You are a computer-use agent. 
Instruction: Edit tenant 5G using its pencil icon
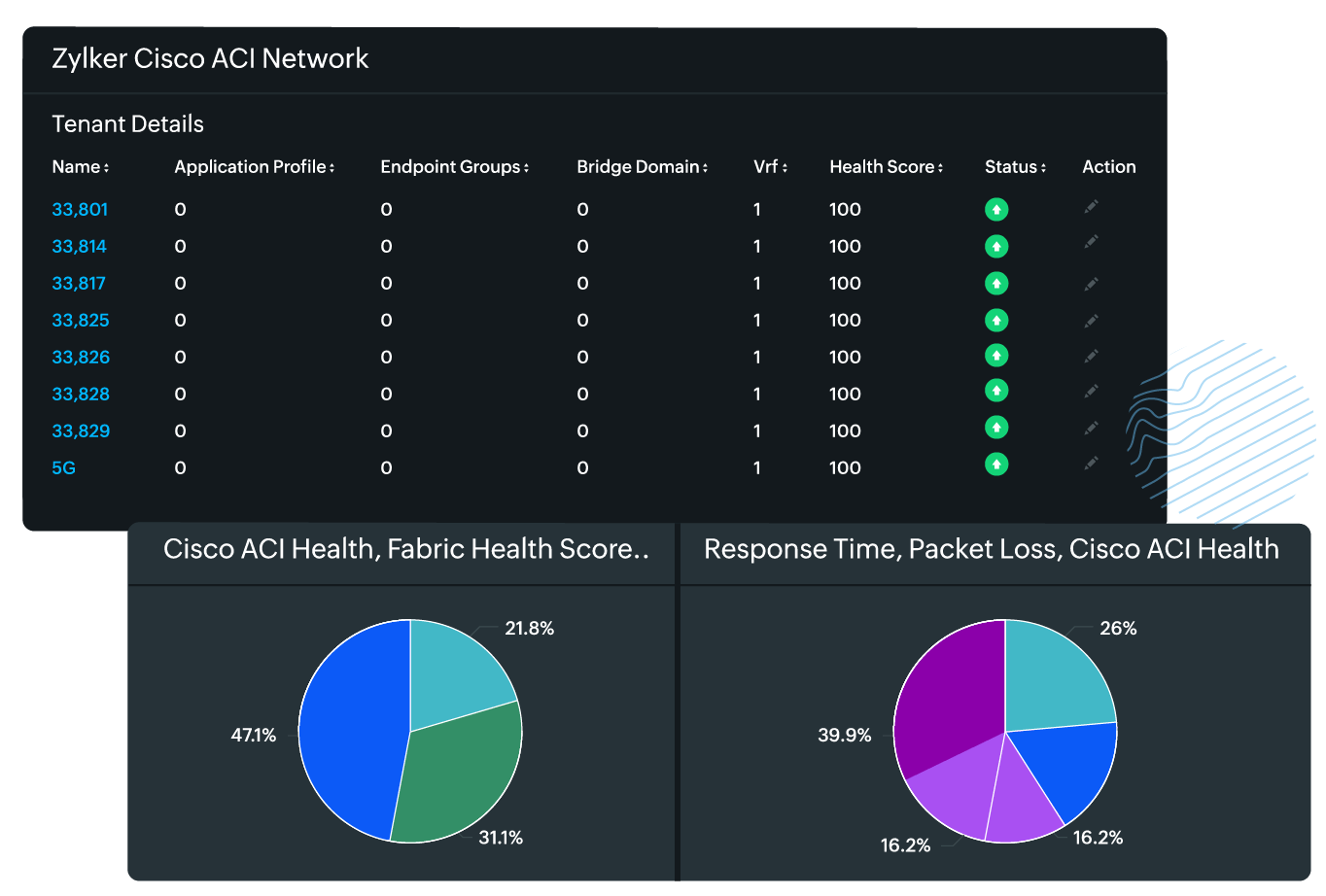pos(1092,463)
